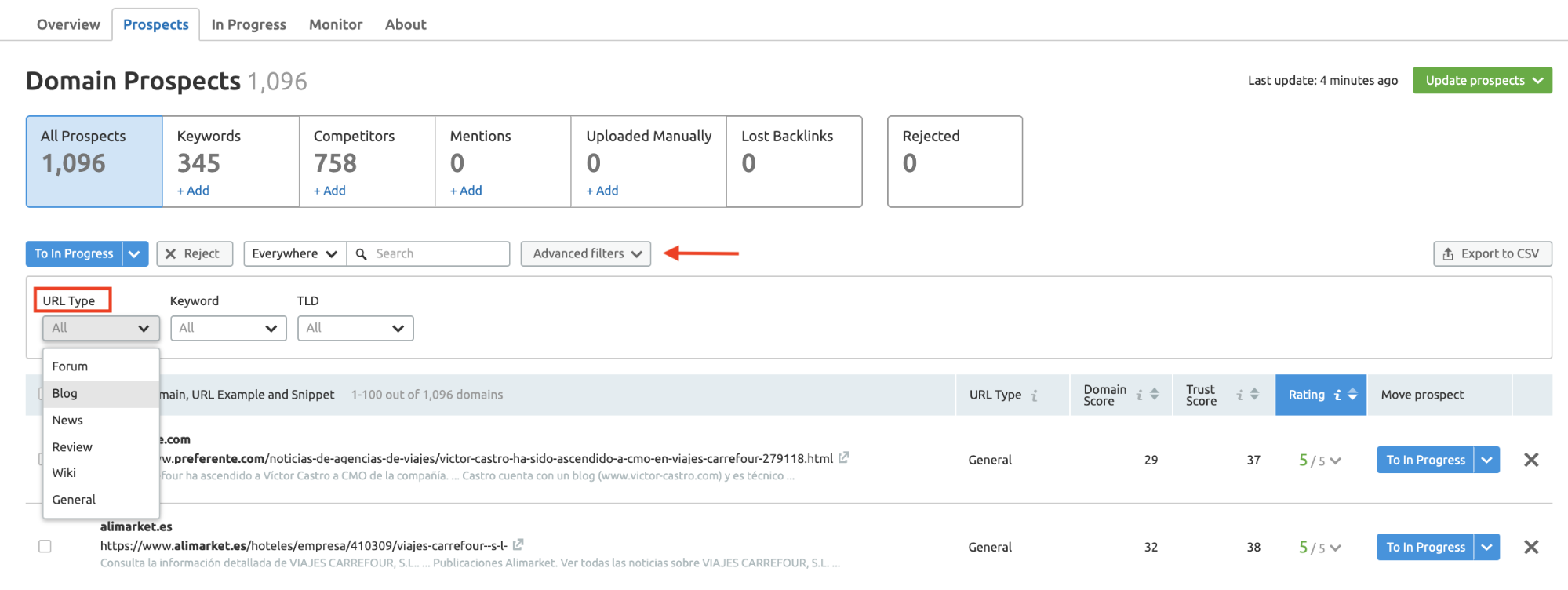Select Blog from the URL Type list
The height and width of the screenshot is (590, 1568).
pos(65,393)
